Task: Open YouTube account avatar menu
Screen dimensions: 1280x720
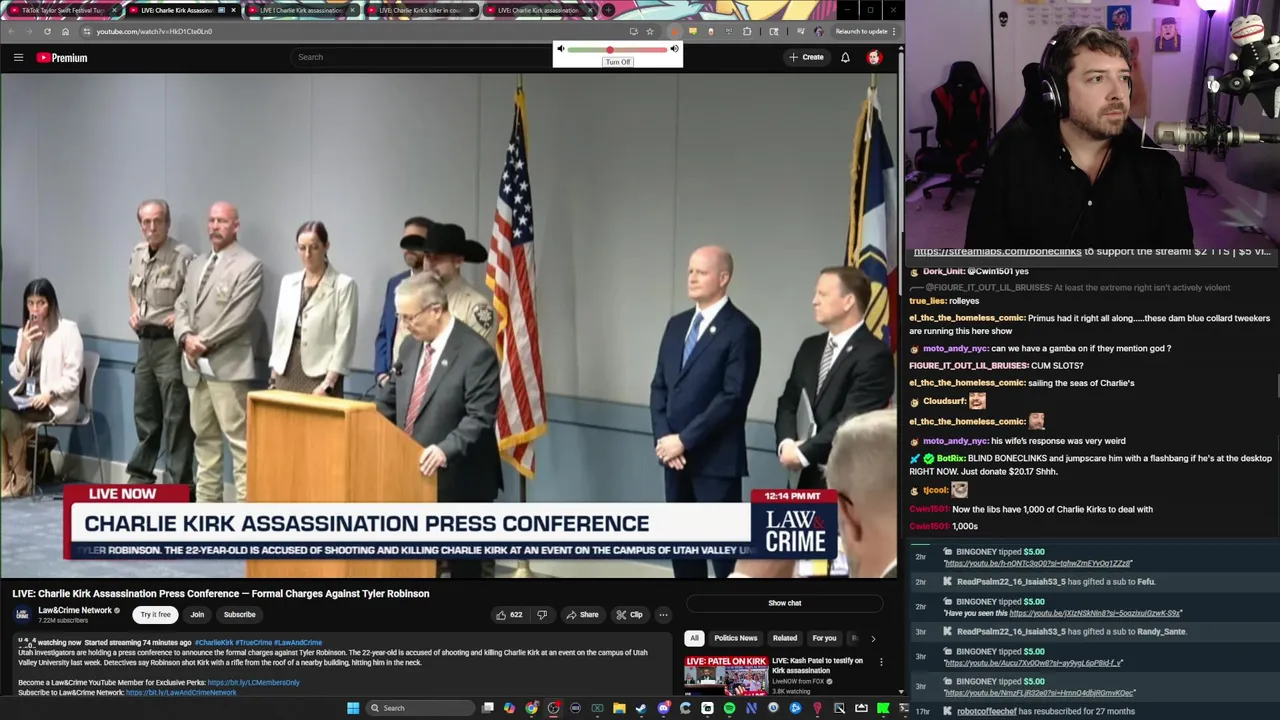Action: click(x=874, y=57)
